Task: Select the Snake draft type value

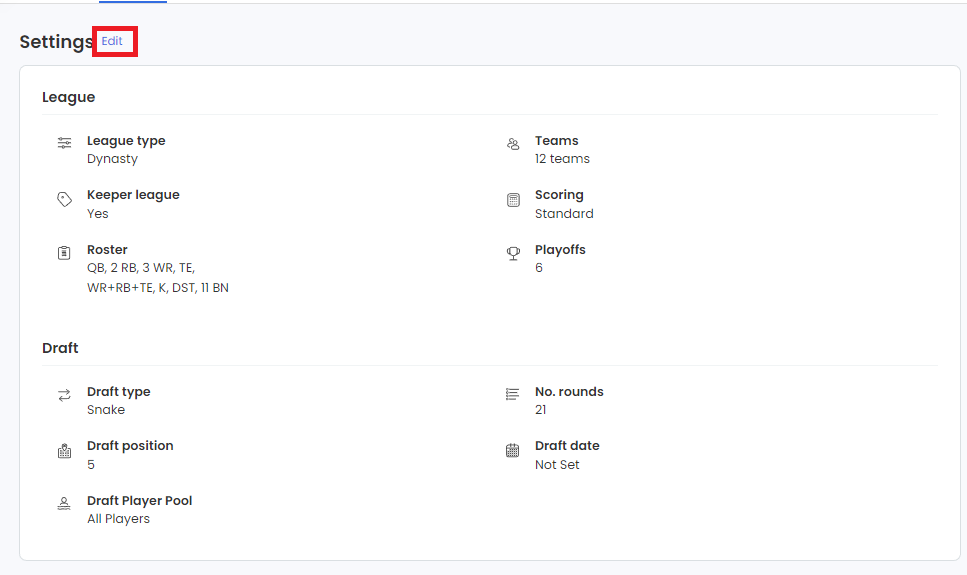Action: point(106,410)
